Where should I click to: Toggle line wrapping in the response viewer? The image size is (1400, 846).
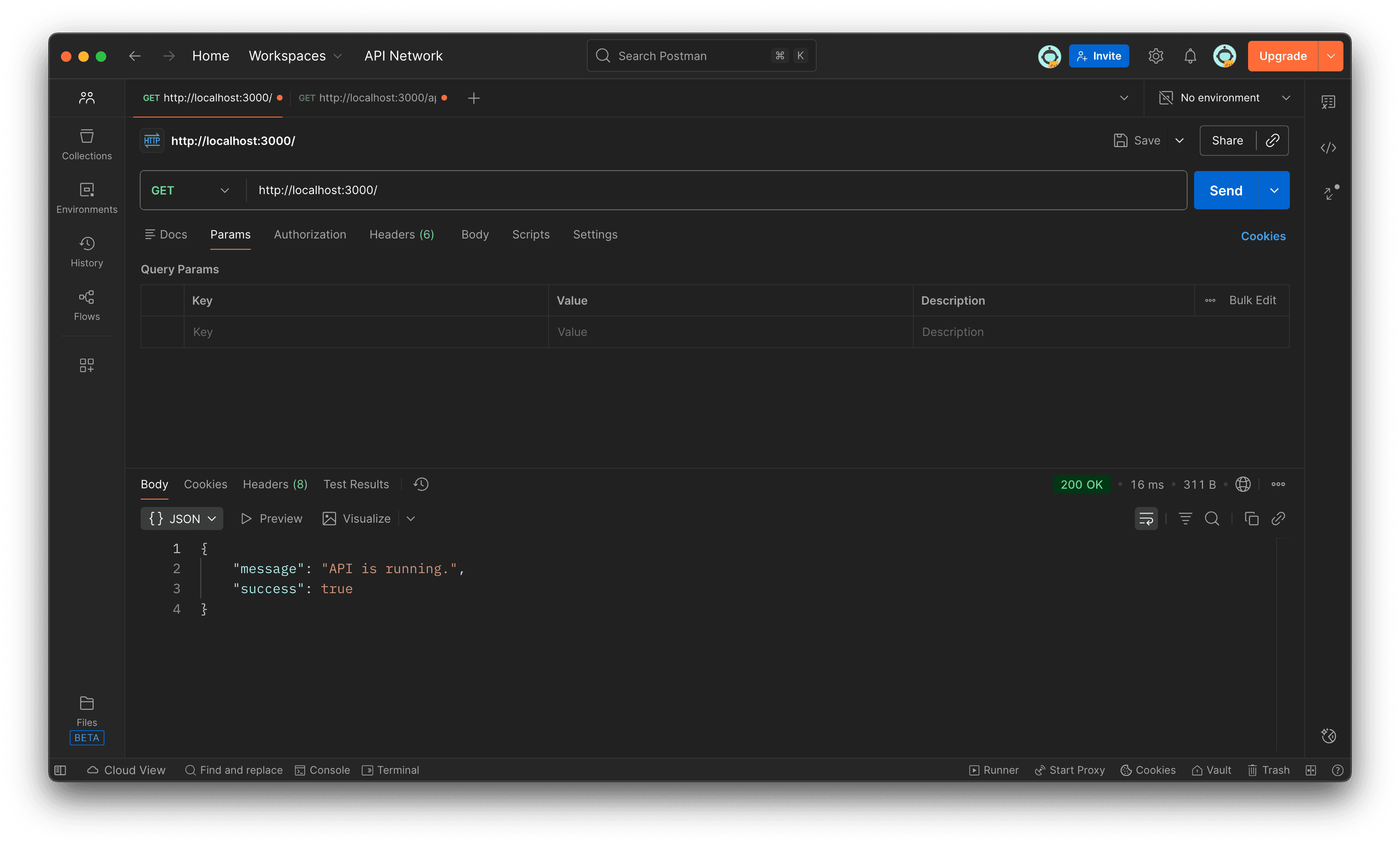[1146, 518]
